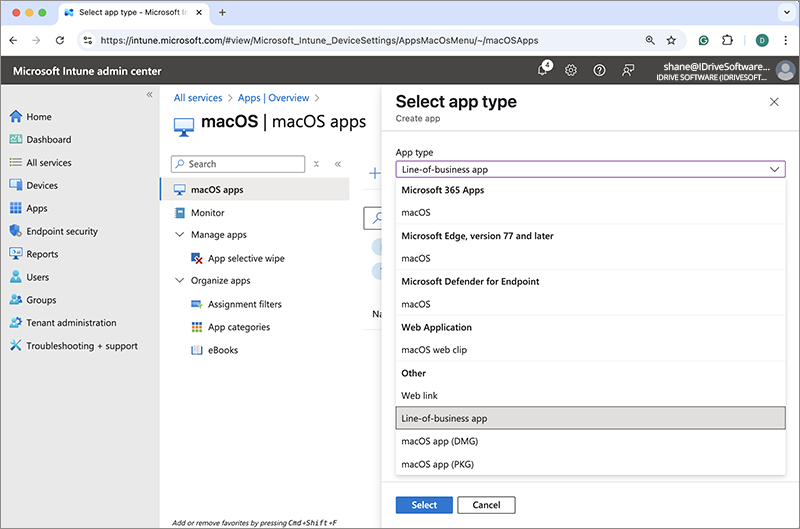The image size is (800, 529).
Task: Click the help question mark icon
Action: [599, 70]
